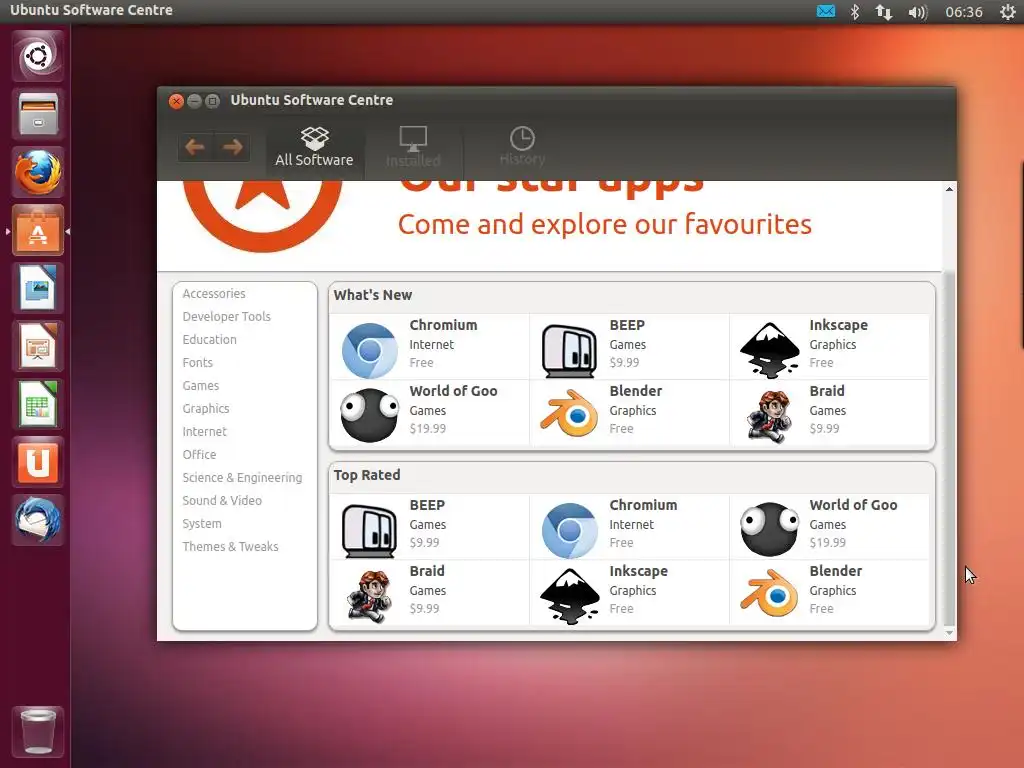Launch Firefox from the launcher

point(37,172)
